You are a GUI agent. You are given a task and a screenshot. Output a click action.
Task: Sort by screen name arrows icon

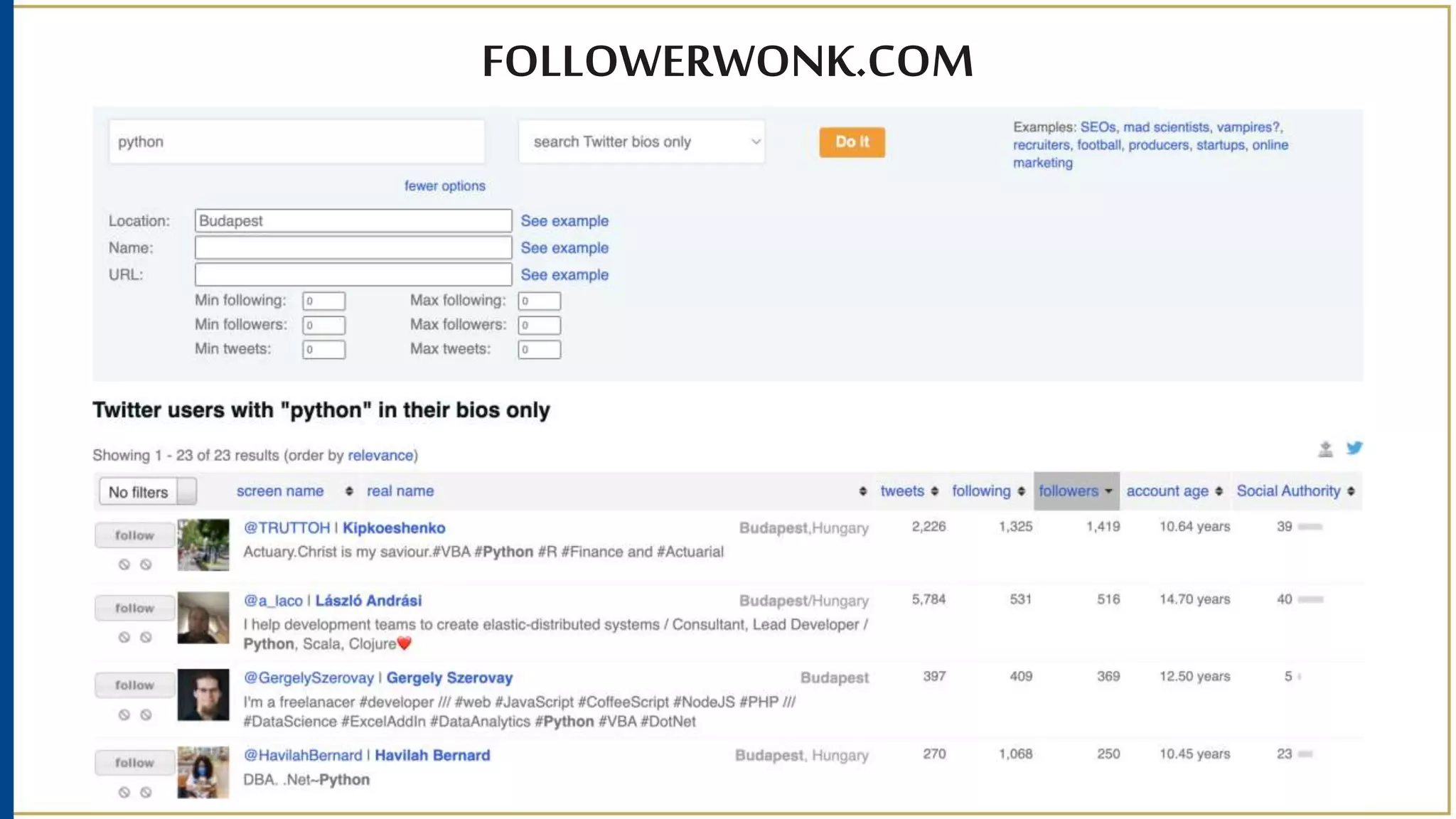(349, 491)
